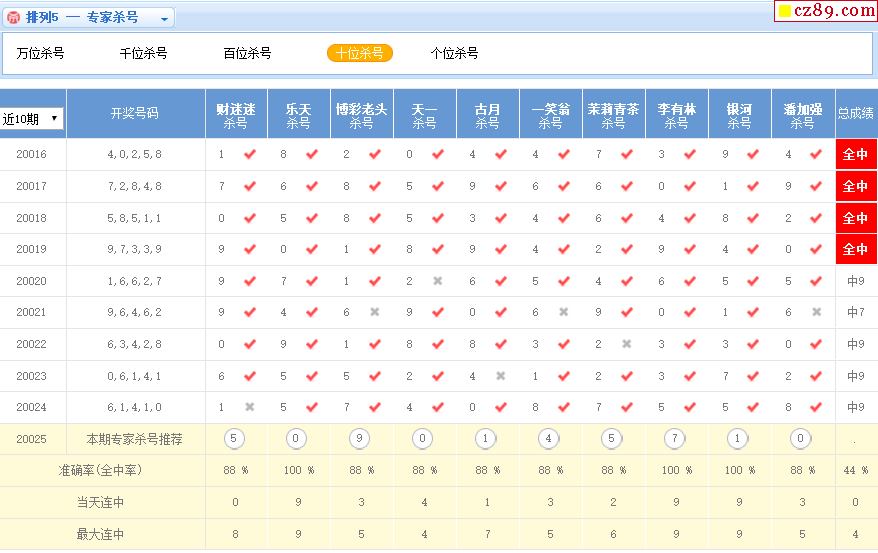Switch to the 万位杀号 tab
This screenshot has height=553, width=878.
(x=40, y=53)
